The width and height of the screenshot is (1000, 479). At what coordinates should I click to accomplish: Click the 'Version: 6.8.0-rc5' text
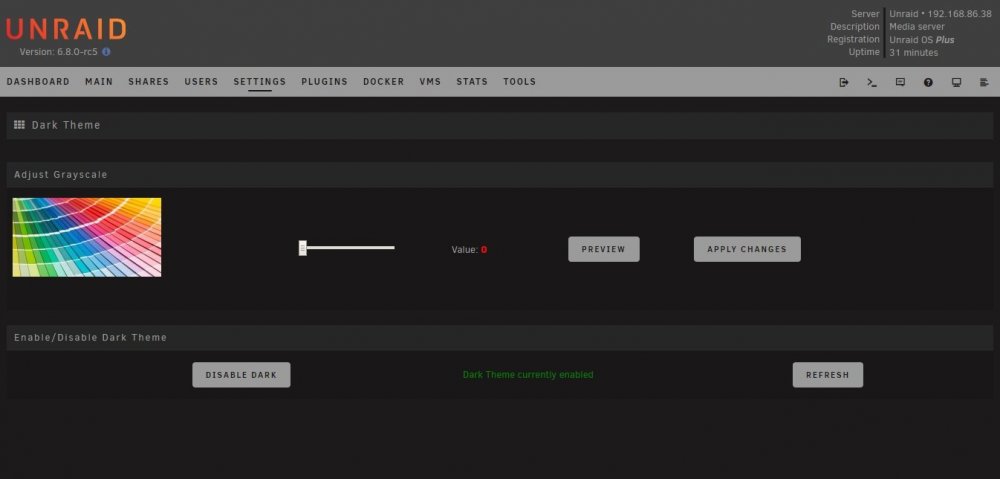(x=59, y=52)
